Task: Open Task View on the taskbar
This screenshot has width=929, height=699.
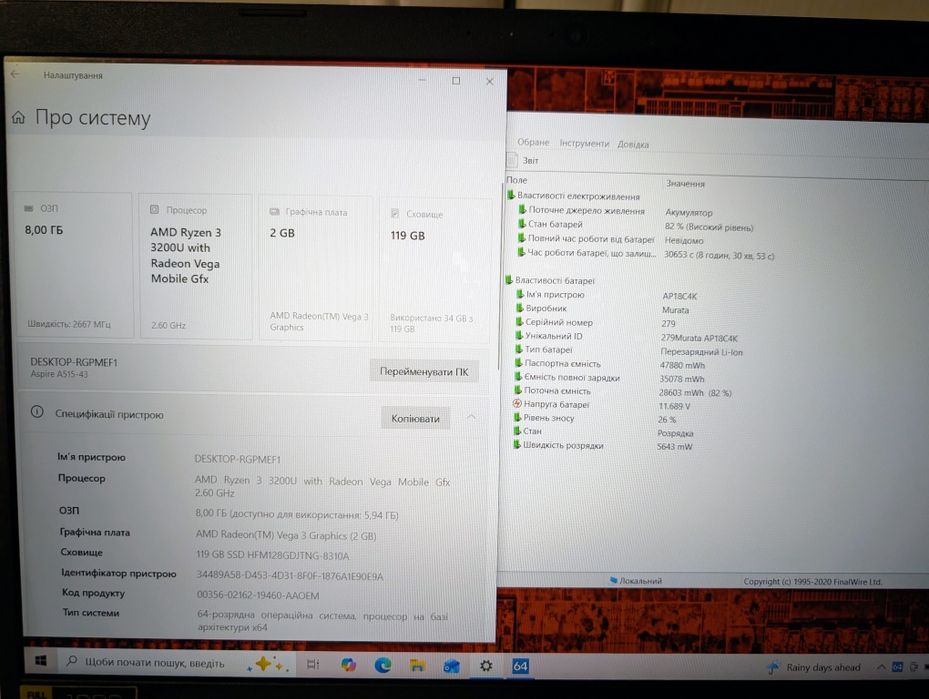Action: click(313, 665)
